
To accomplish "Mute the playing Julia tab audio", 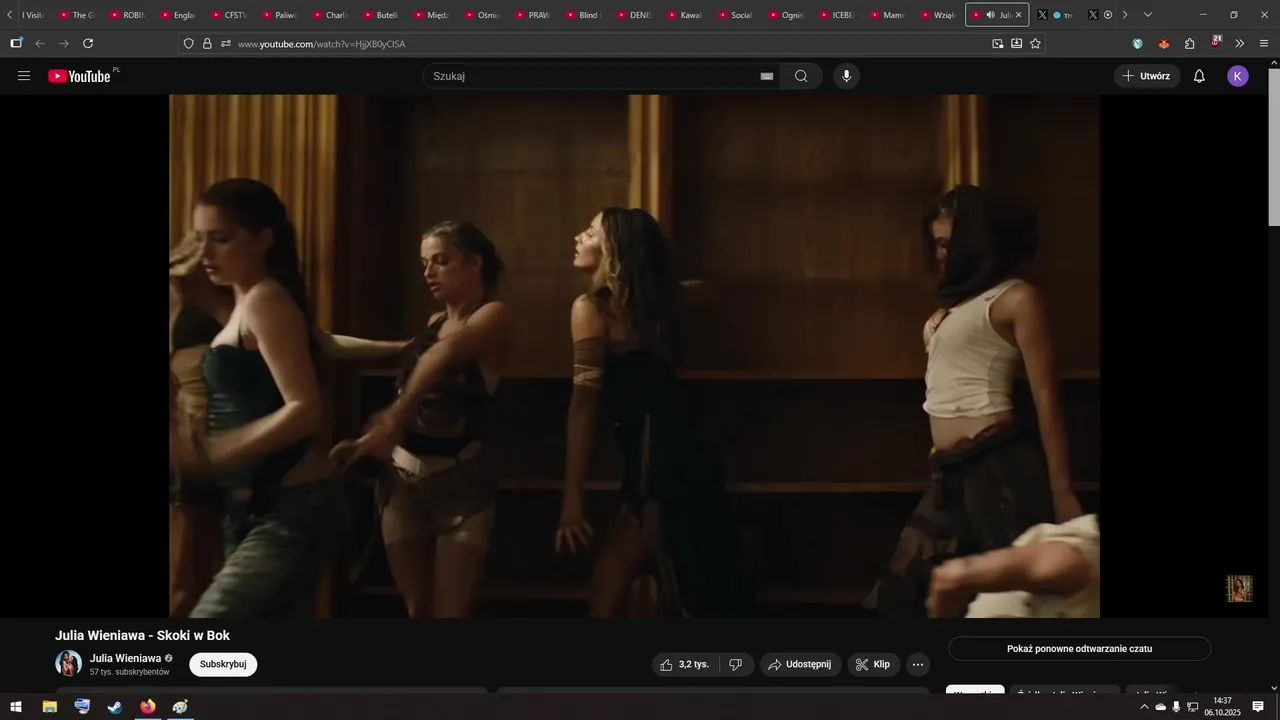I will [990, 15].
